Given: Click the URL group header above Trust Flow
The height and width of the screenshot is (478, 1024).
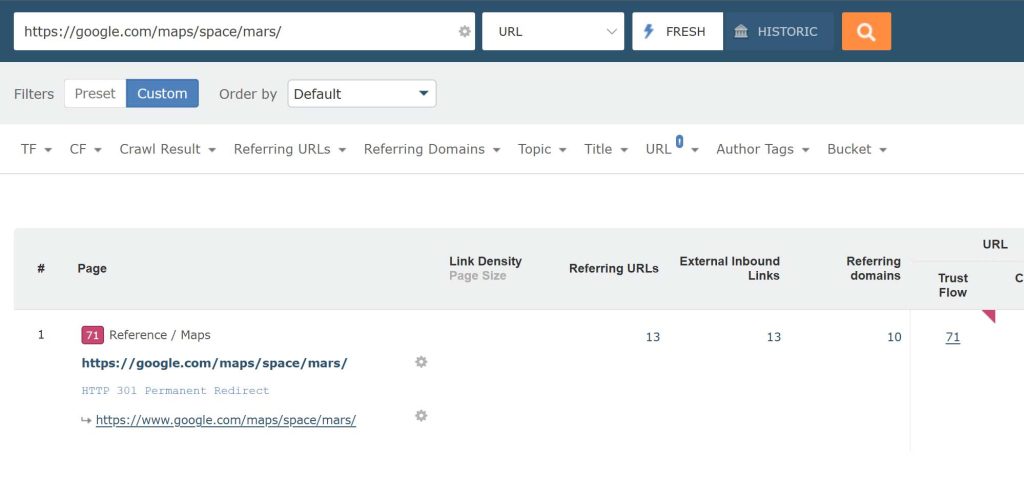Looking at the screenshot, I should click(x=995, y=244).
